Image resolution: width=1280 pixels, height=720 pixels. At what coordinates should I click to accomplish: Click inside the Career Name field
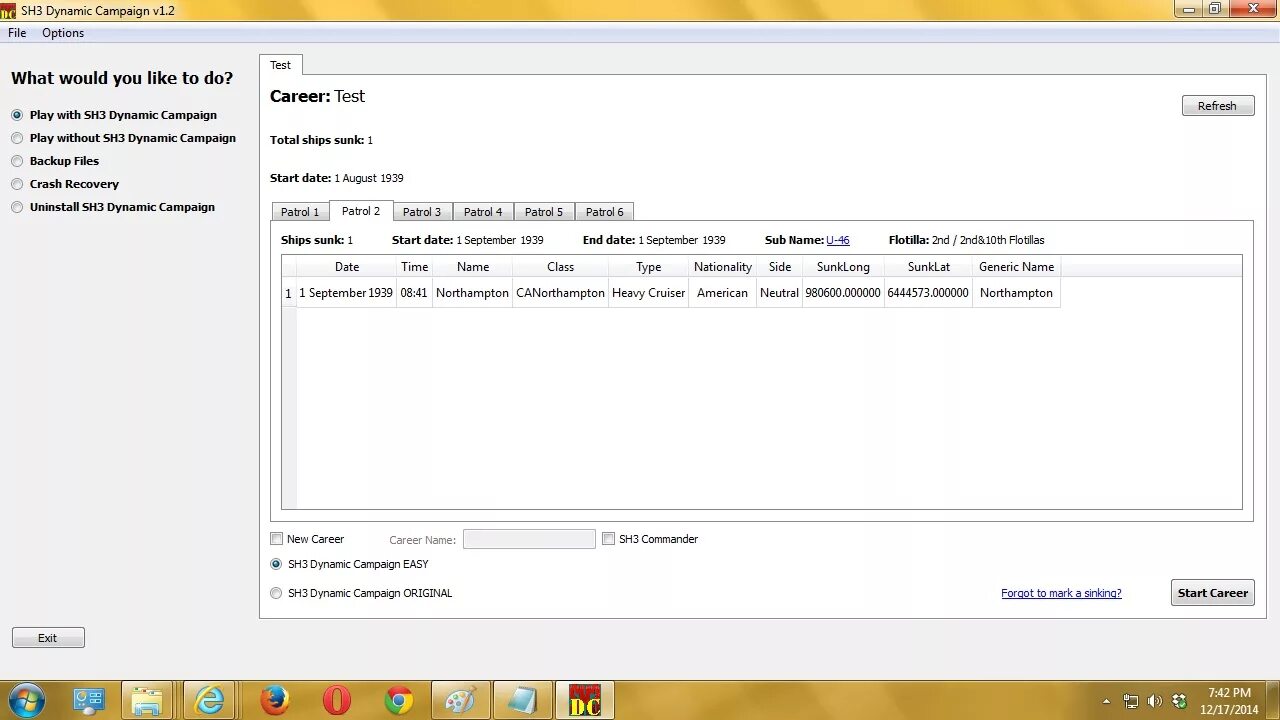(x=529, y=539)
